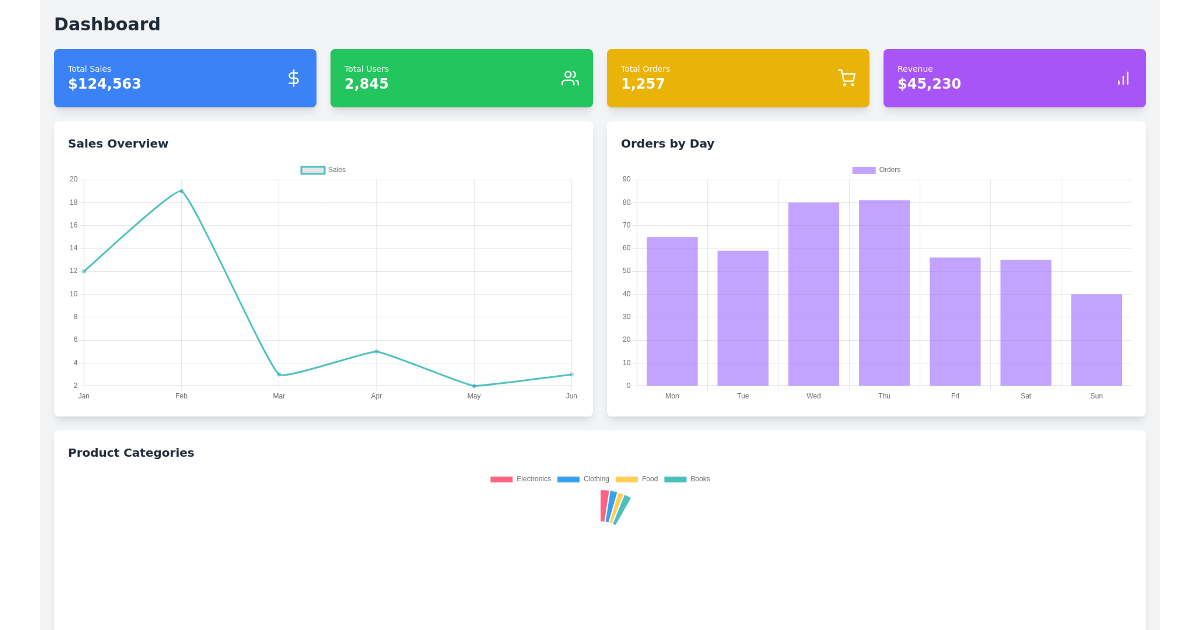This screenshot has width=1200, height=630.
Task: Toggle the Sales legend in Sales Overview chart
Action: pos(322,169)
